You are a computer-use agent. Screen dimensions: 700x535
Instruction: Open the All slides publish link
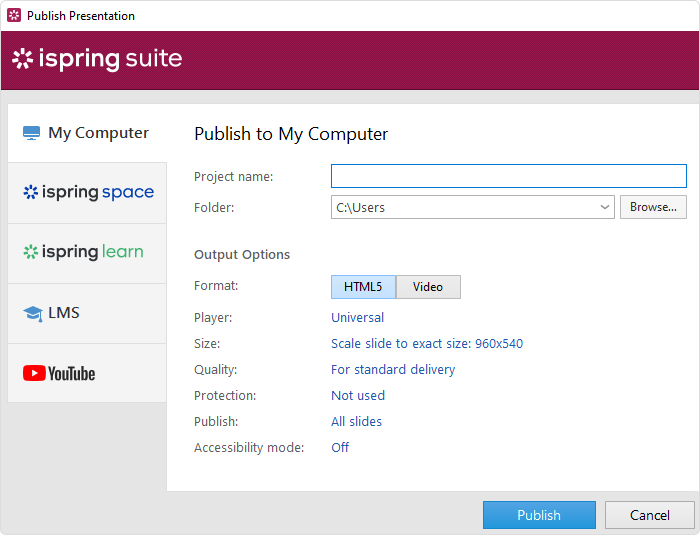(x=356, y=422)
